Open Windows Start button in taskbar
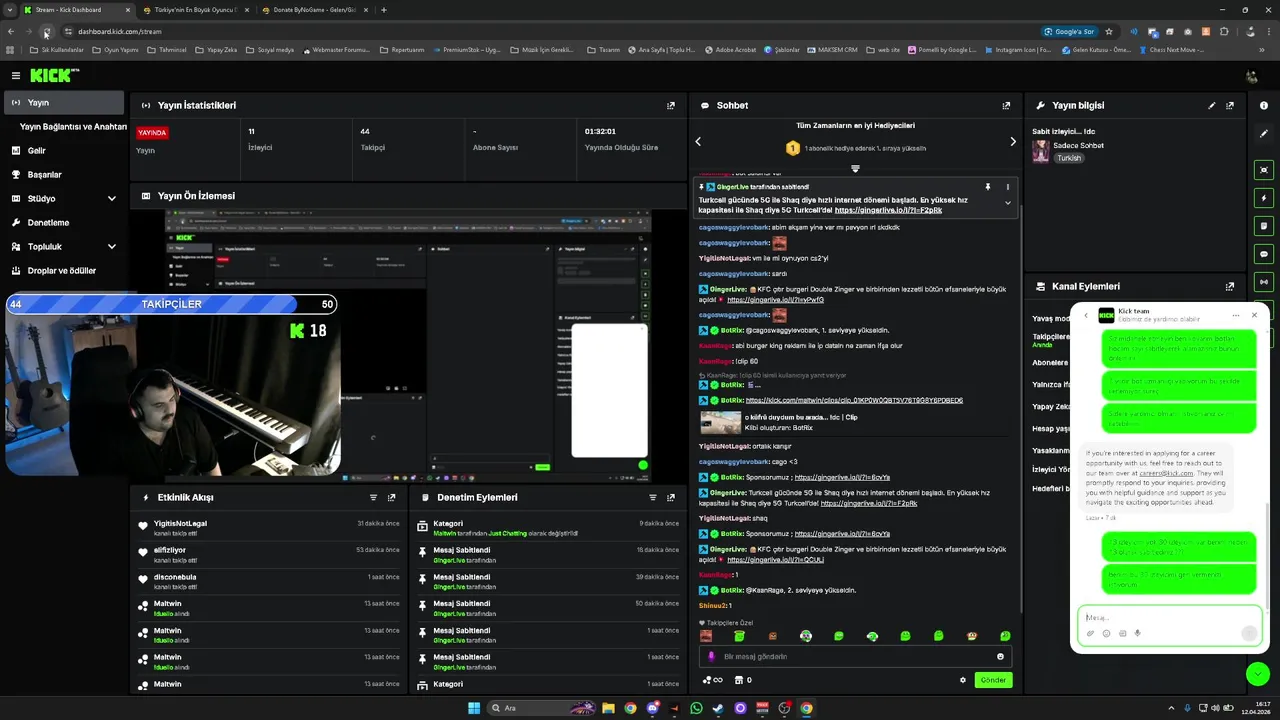 (x=474, y=708)
